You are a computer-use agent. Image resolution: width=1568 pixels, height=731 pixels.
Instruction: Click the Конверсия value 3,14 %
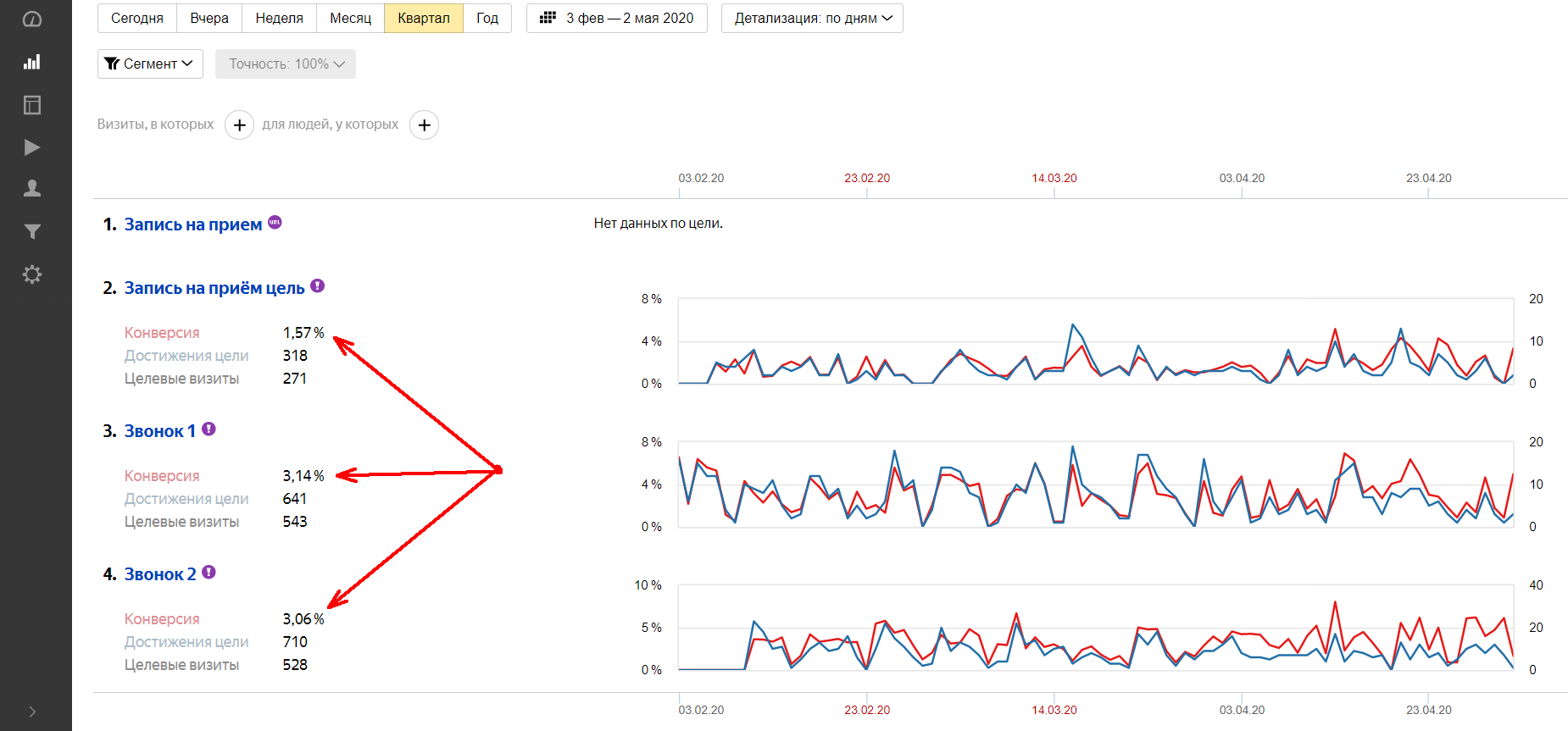click(303, 476)
